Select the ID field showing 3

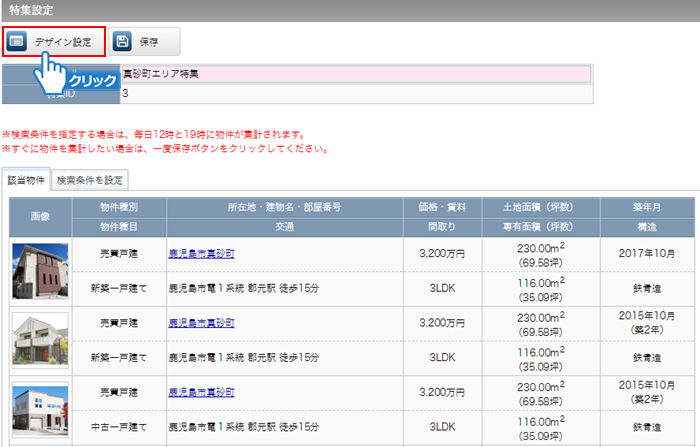click(355, 93)
